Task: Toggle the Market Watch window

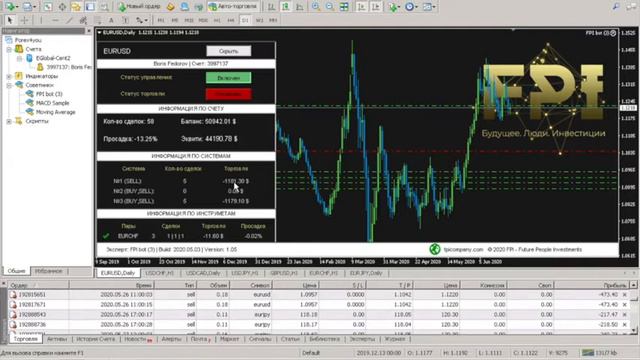Action: (x=48, y=7)
